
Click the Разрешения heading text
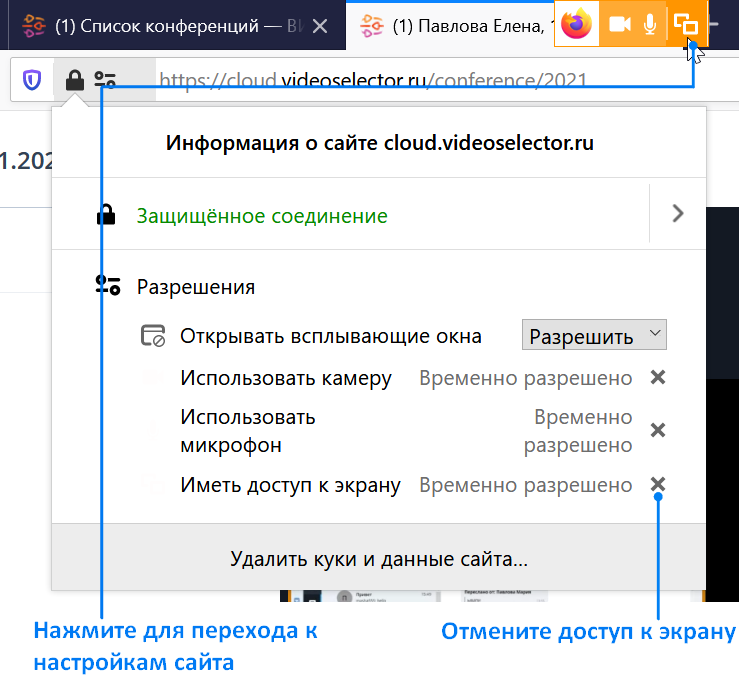point(196,287)
